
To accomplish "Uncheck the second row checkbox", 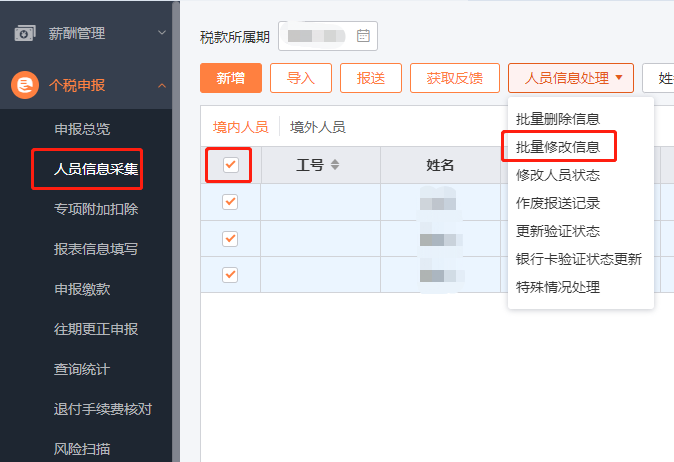I will [x=230, y=239].
